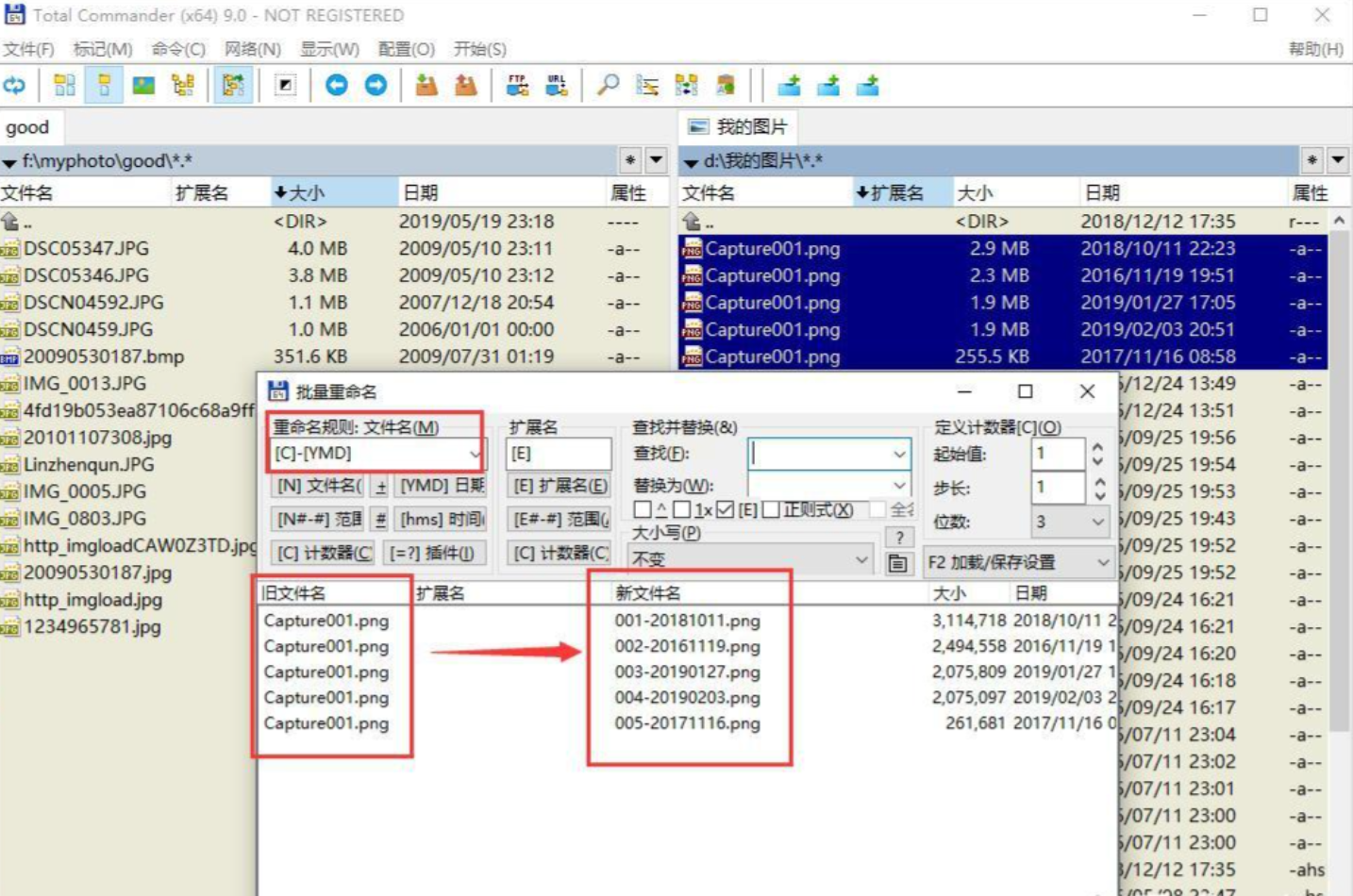Click the pack files toolbar icon
The height and width of the screenshot is (896, 1353).
coord(426,86)
